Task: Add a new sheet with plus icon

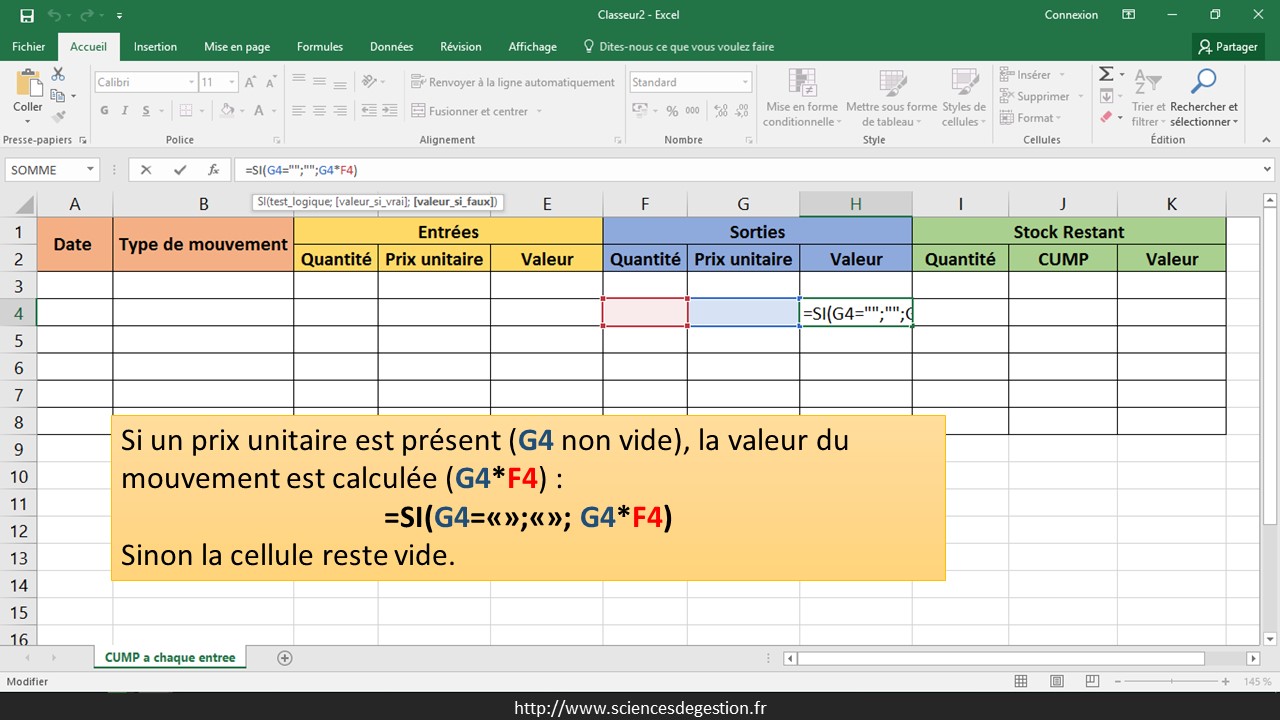Action: coord(285,658)
